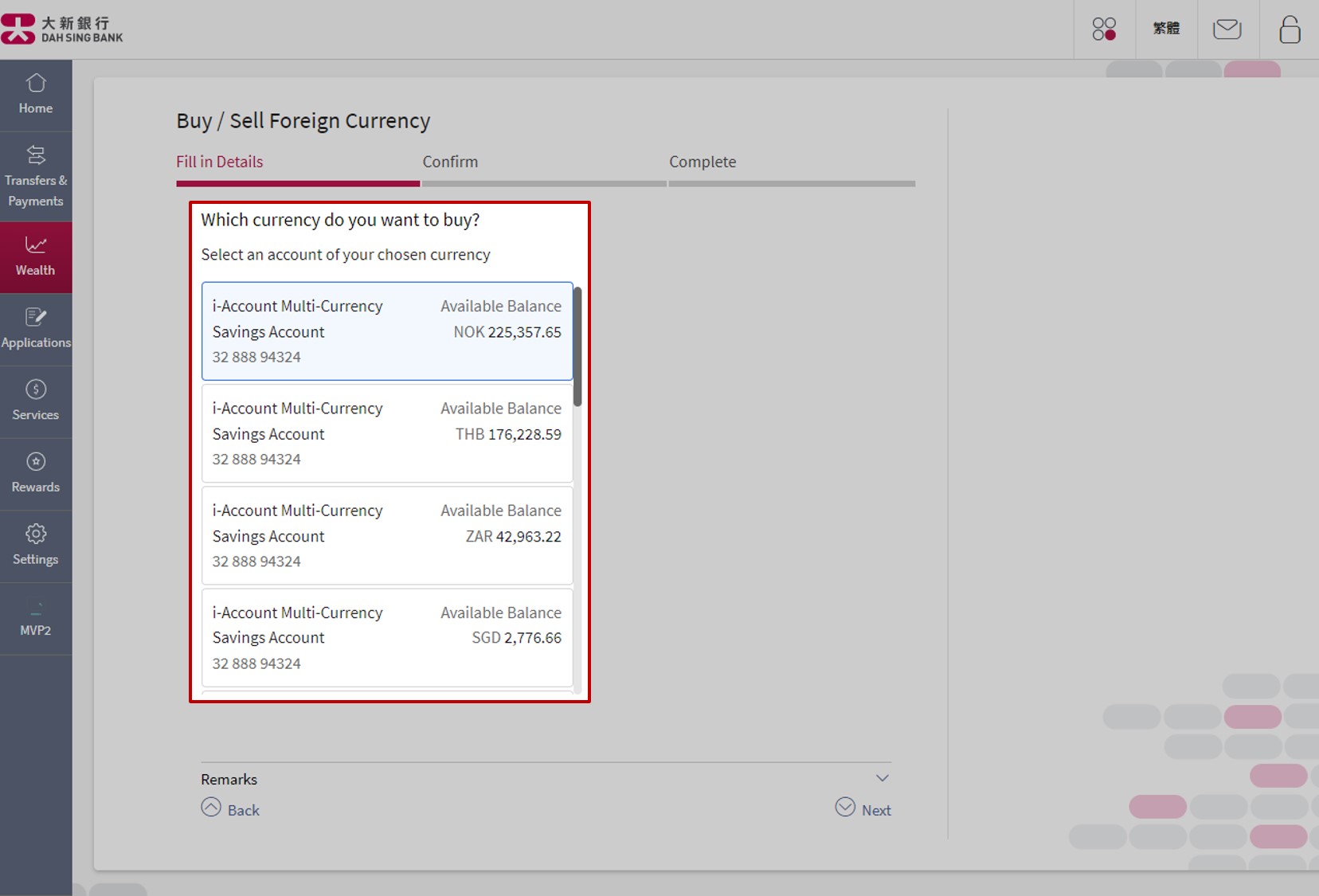Click the padlock logout icon
The height and width of the screenshot is (896, 1319).
[1290, 29]
